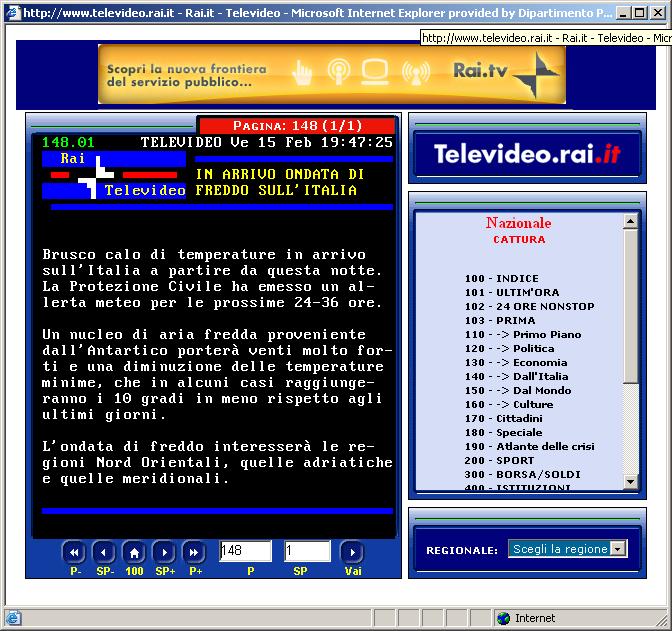Click the headline line FREDDO SULL'ITALIA
Screen dimensions: 672x631
coord(276,190)
